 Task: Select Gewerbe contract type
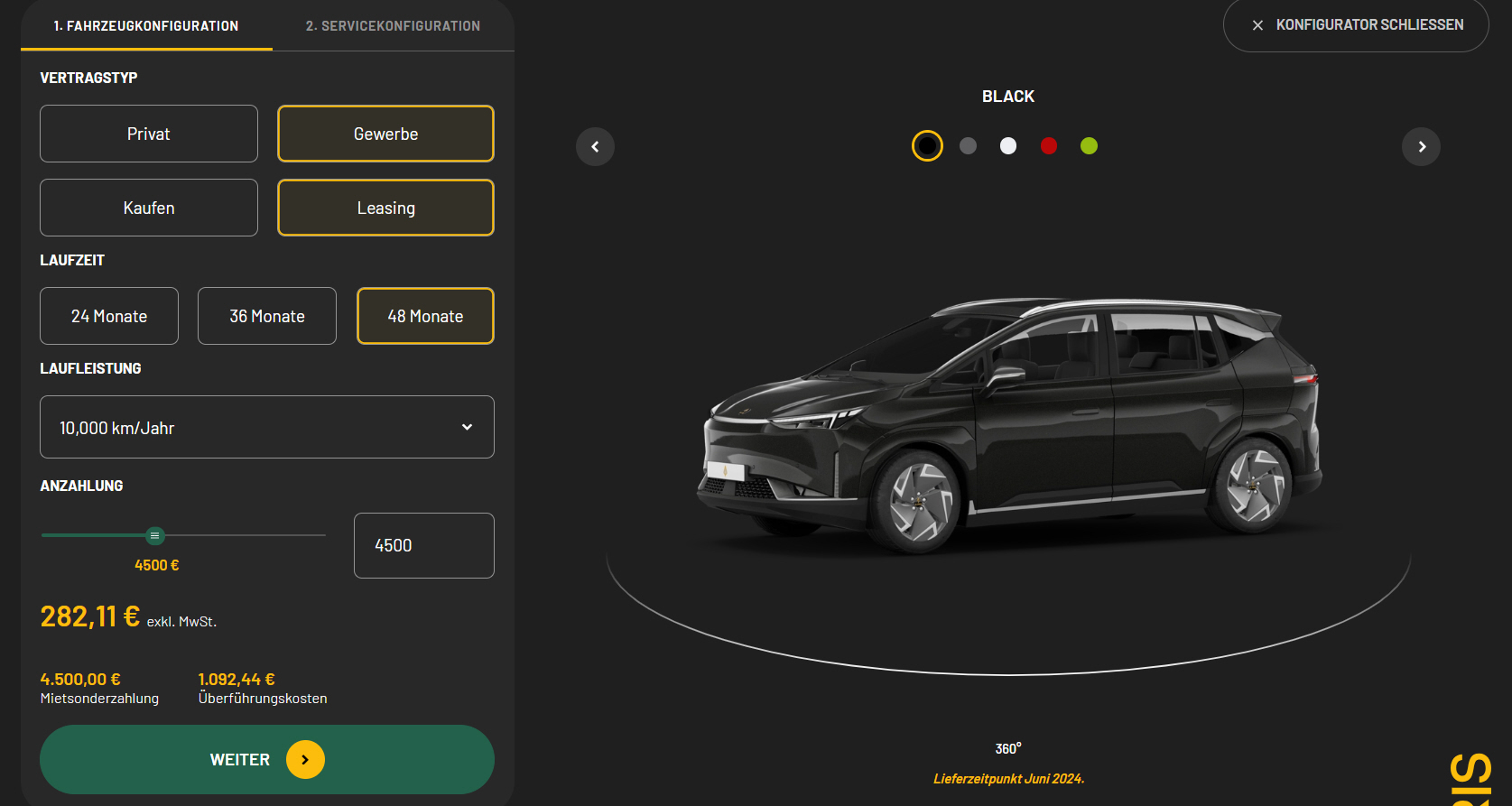click(385, 134)
